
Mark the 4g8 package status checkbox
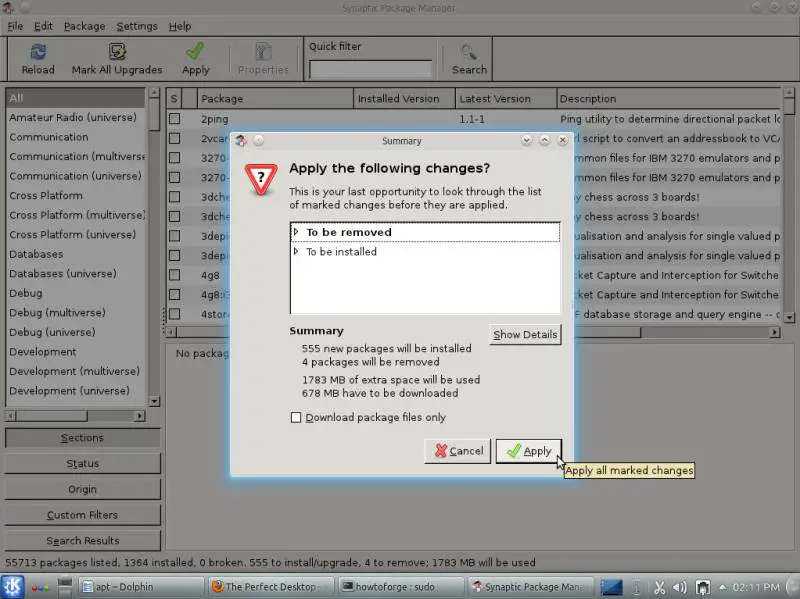tap(174, 275)
